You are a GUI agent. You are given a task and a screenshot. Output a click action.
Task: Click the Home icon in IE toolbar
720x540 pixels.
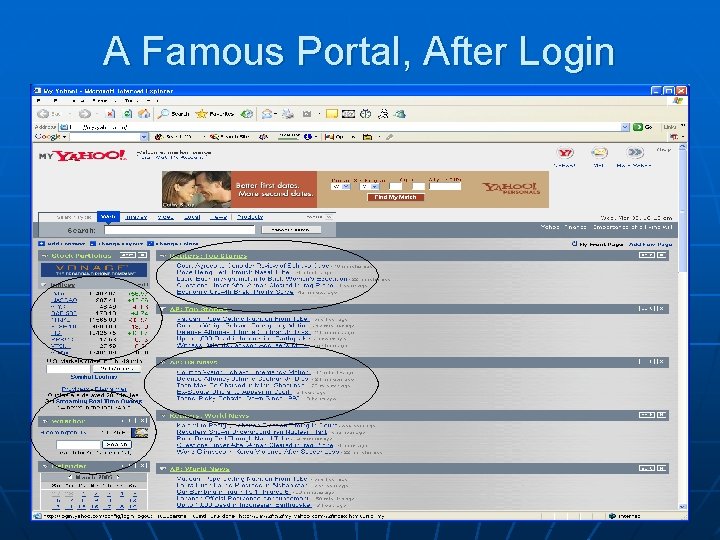(144, 113)
